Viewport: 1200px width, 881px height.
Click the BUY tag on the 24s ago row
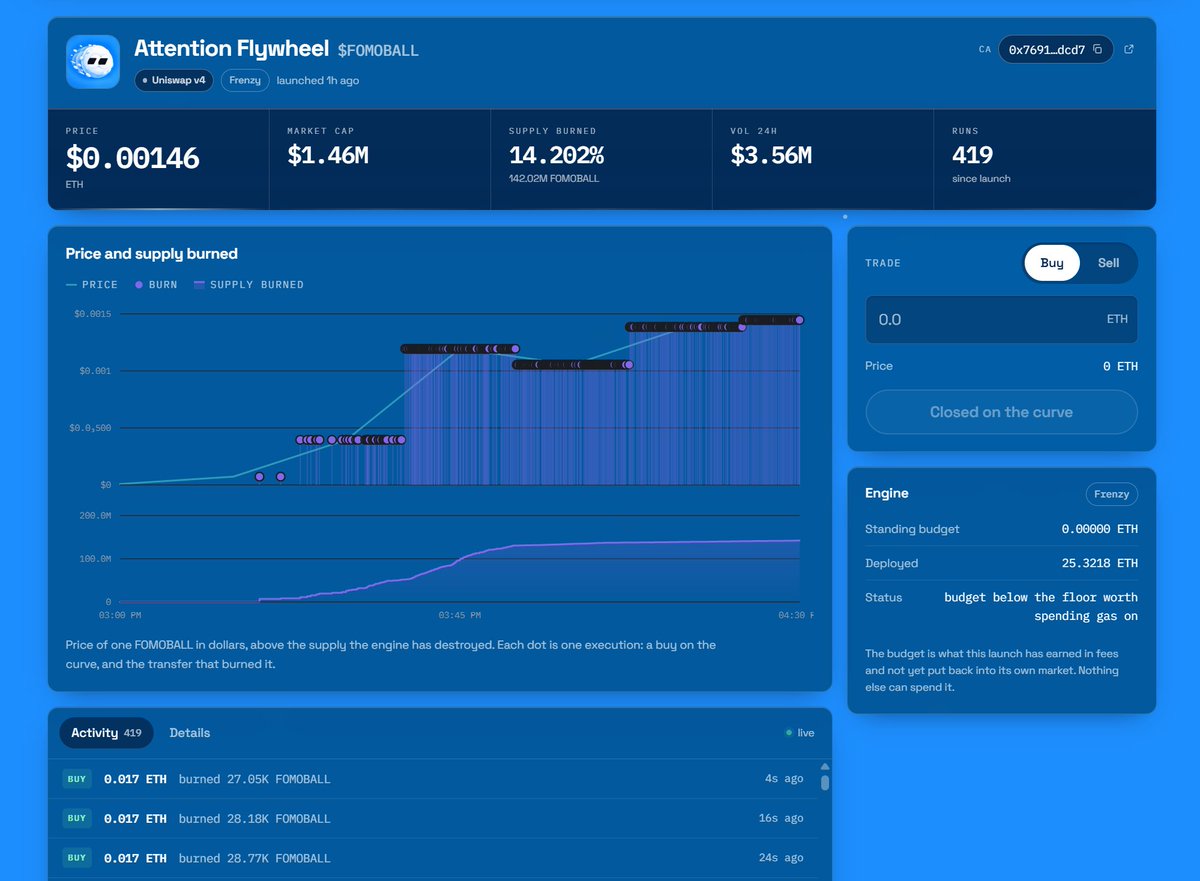pos(77,858)
